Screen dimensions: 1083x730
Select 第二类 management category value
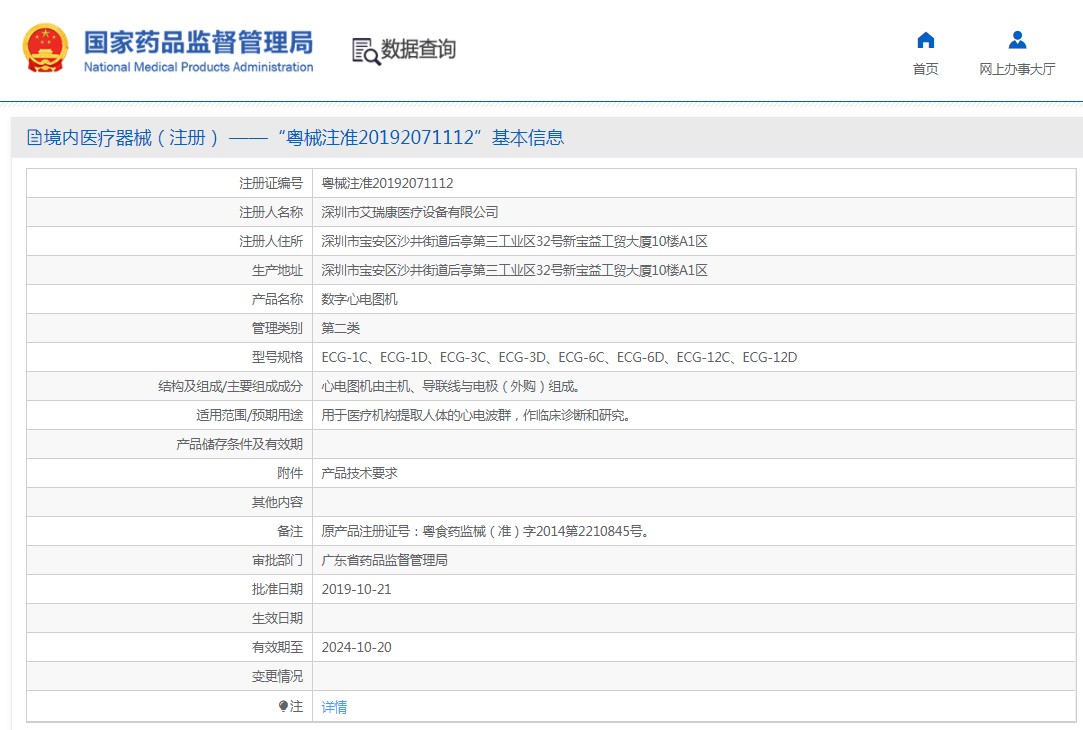click(x=341, y=328)
